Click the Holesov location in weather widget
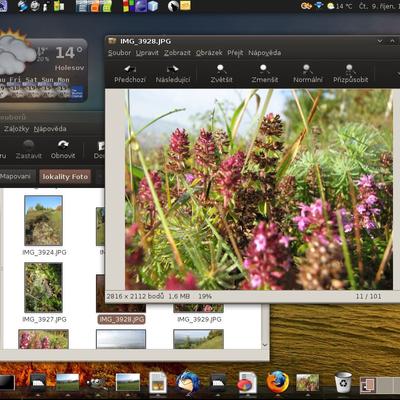Image resolution: width=400 pixels, height=400 pixels. pyautogui.click(x=69, y=68)
